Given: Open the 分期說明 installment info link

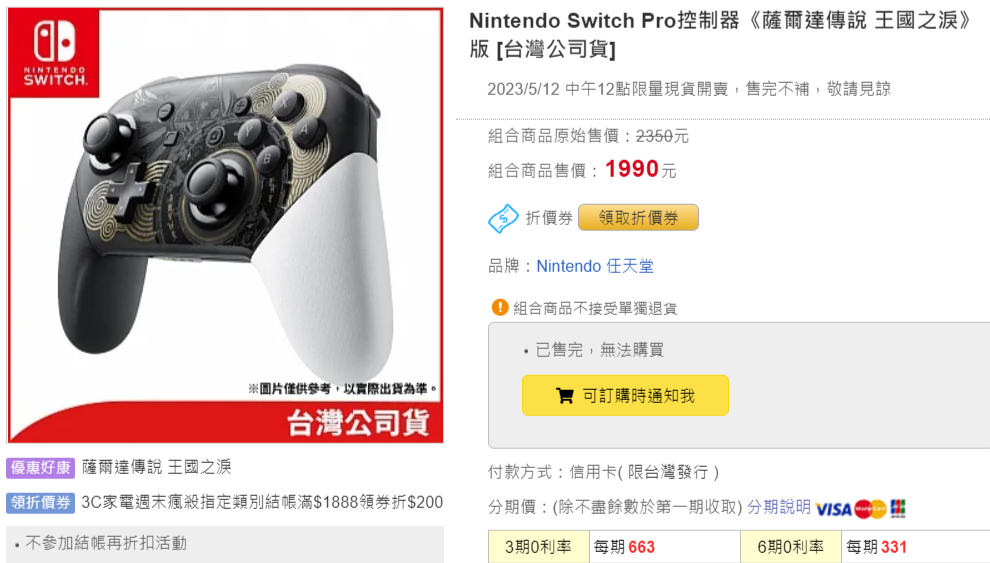Looking at the screenshot, I should (x=778, y=507).
